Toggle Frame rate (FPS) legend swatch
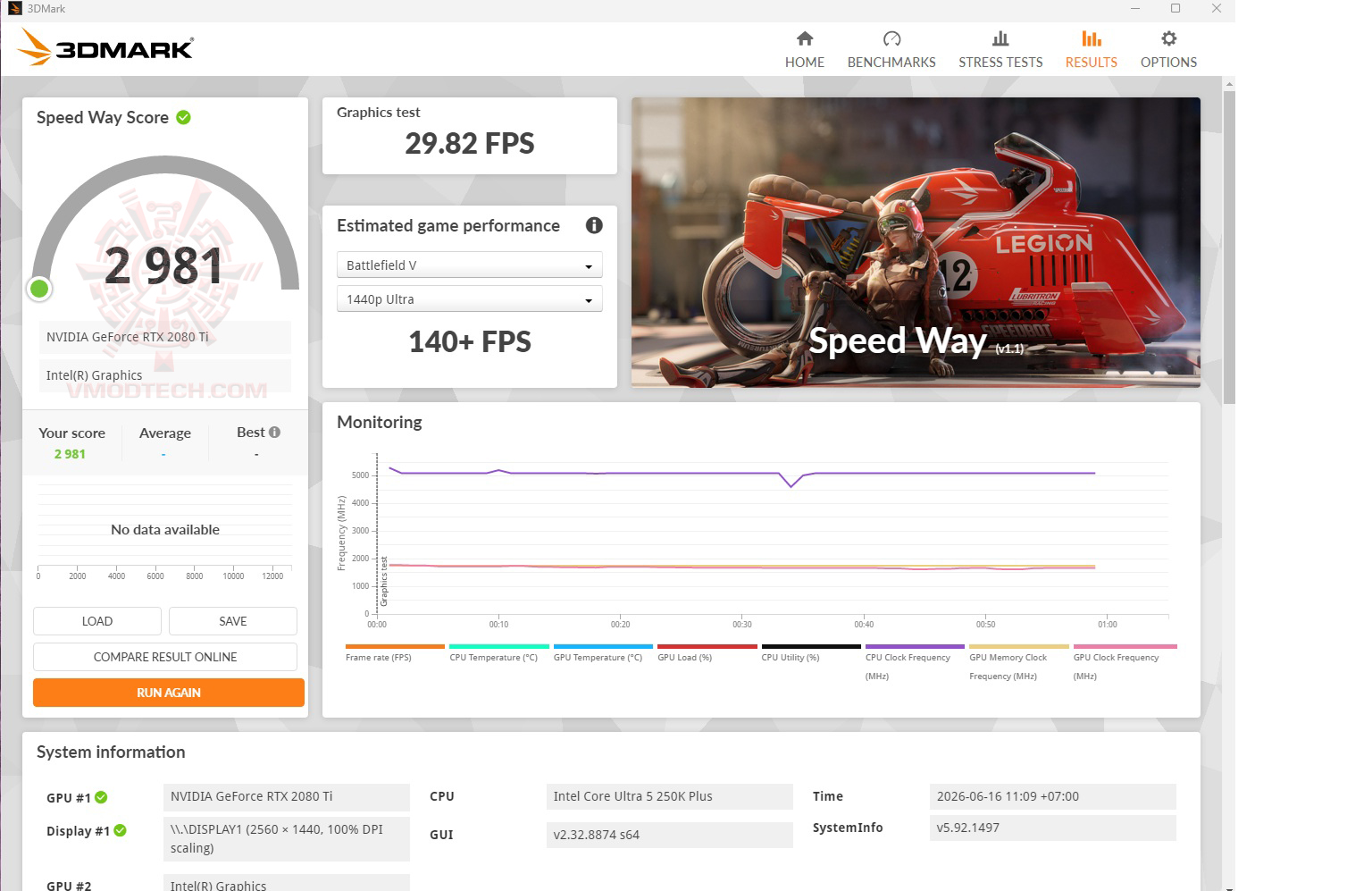Image resolution: width=1372 pixels, height=891 pixels. [395, 646]
